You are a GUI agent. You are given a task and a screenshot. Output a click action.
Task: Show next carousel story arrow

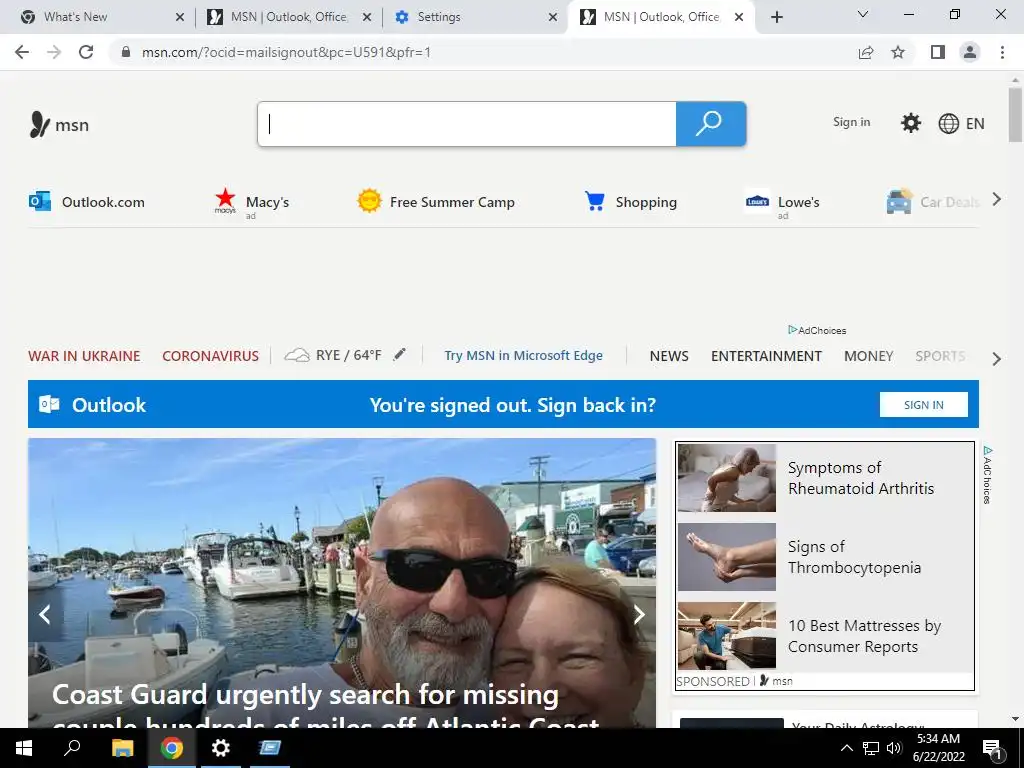pos(639,614)
